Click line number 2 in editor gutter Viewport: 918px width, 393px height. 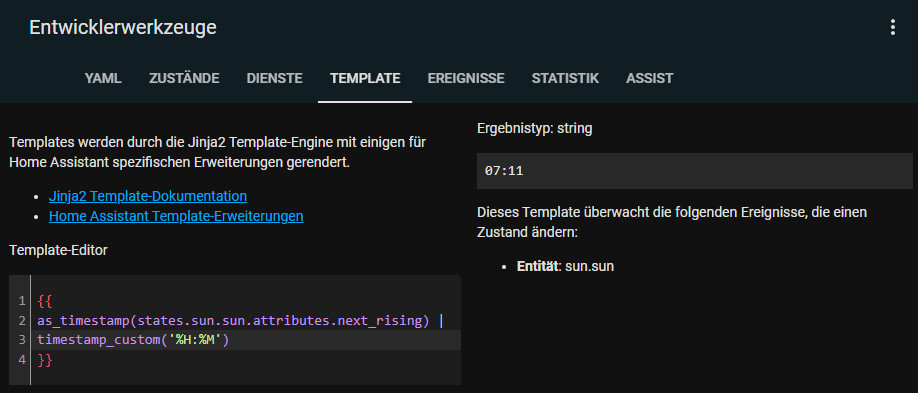point(22,321)
